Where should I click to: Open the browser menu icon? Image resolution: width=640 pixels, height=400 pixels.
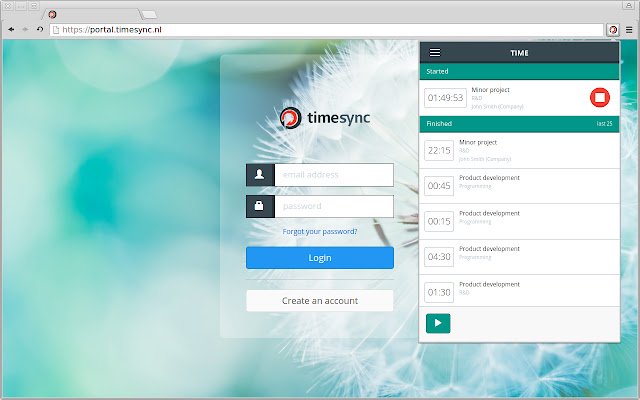click(x=629, y=30)
